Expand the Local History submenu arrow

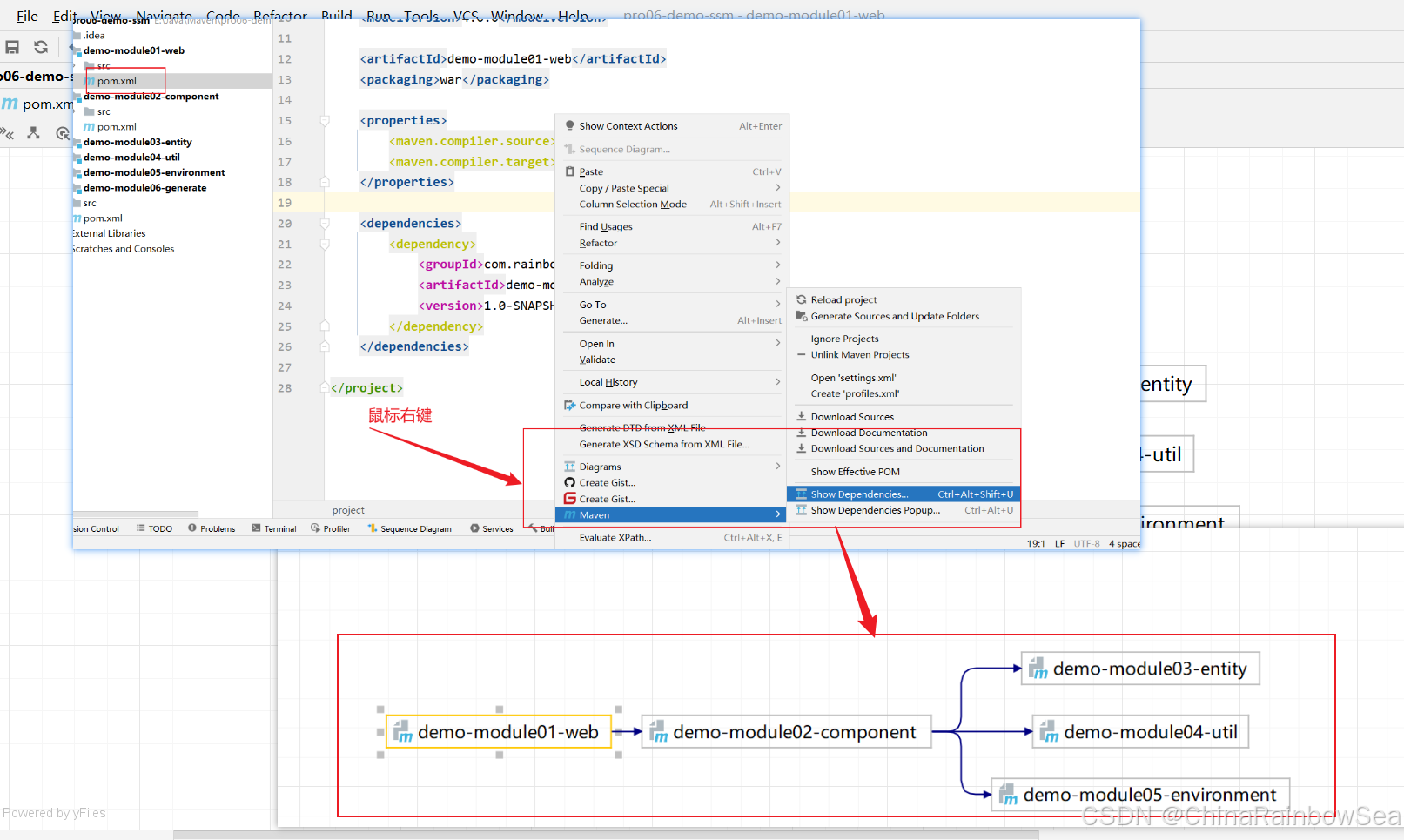pos(777,382)
